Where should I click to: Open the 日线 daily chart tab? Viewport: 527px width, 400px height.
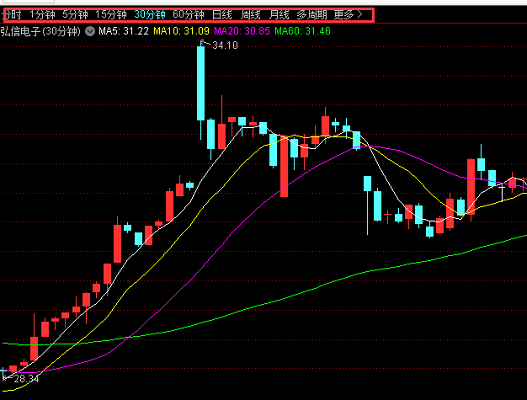(x=222, y=15)
